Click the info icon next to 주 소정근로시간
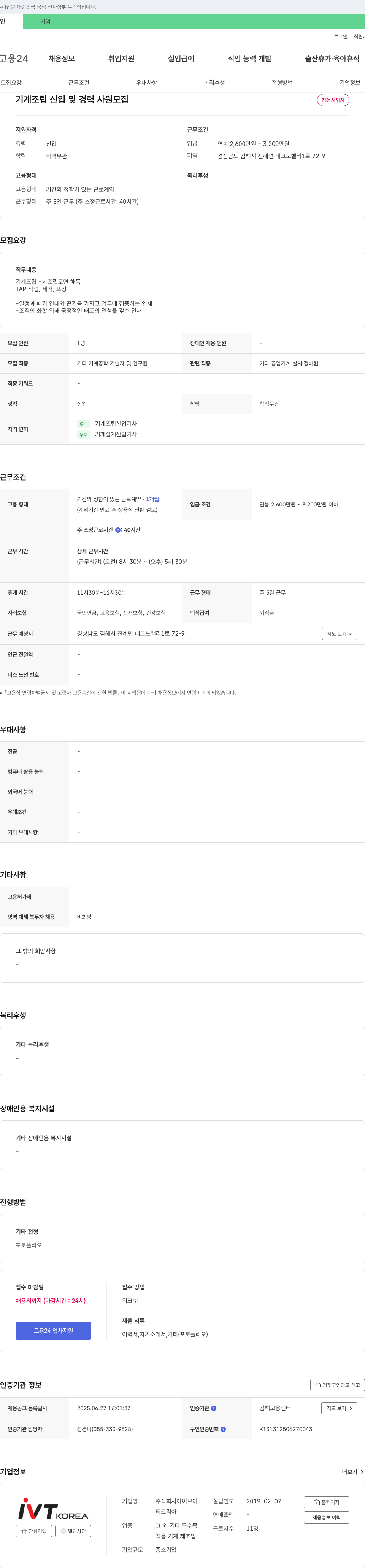Image resolution: width=365 pixels, height=1568 pixels. pyautogui.click(x=118, y=530)
